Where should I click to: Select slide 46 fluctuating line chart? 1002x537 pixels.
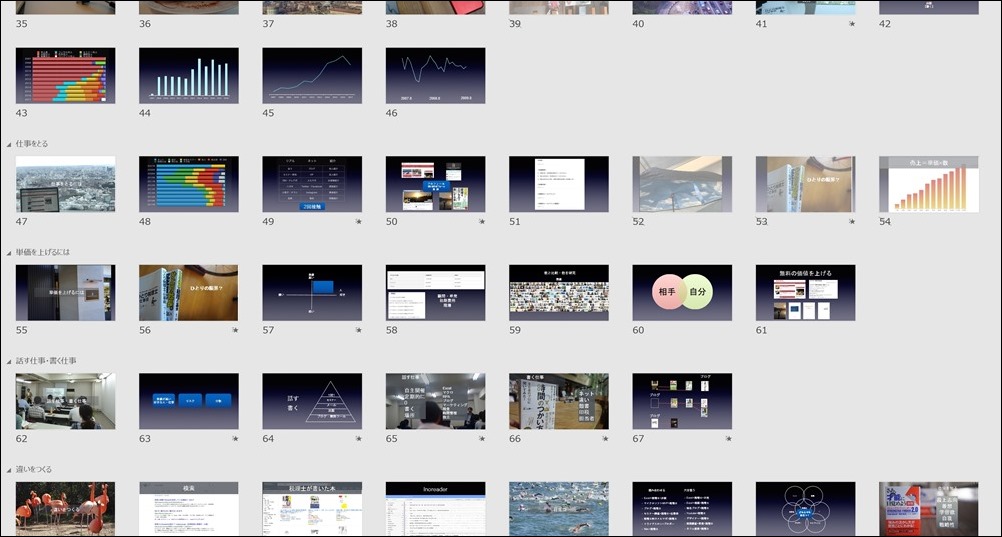pyautogui.click(x=436, y=75)
